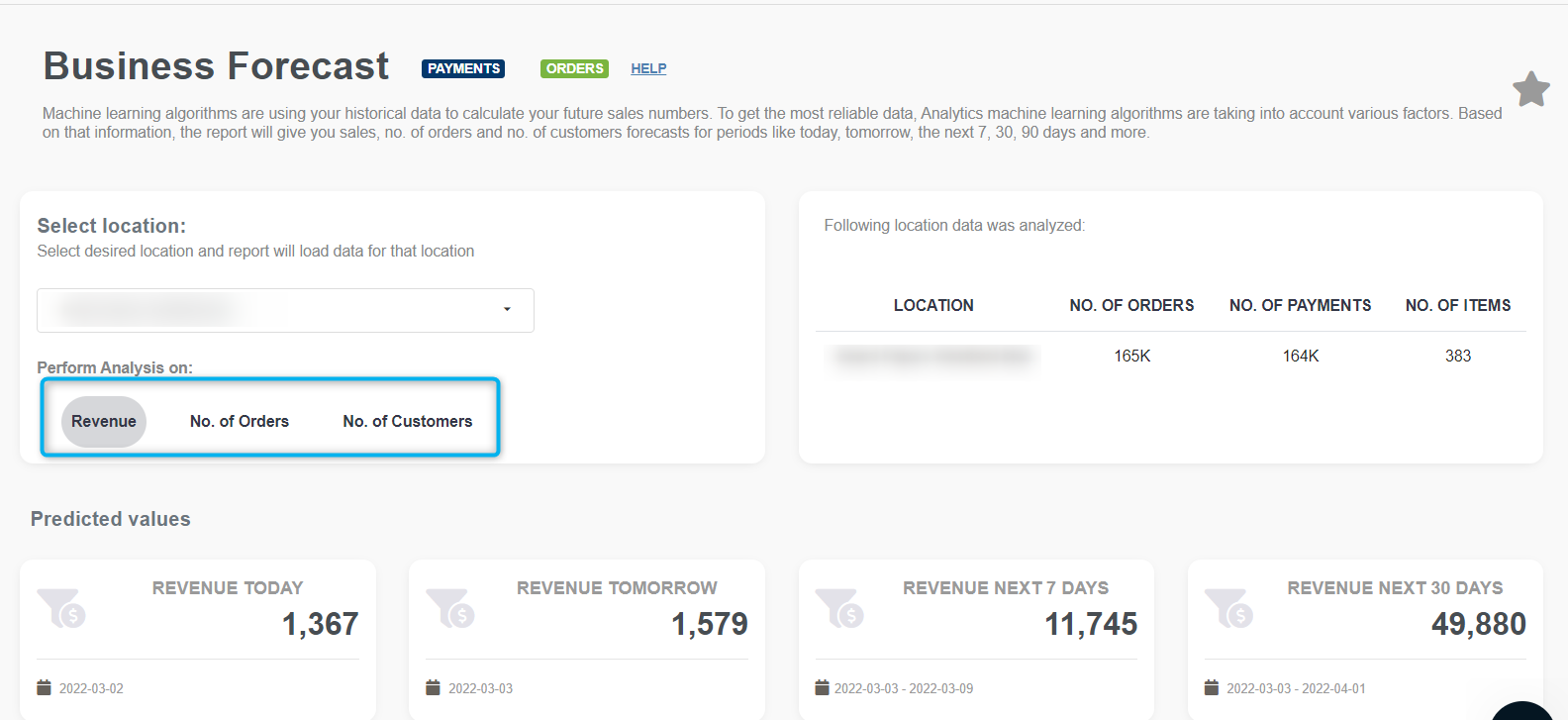1568x720 pixels.
Task: Click the 1,579 revenue tomorrow value
Action: [x=710, y=624]
